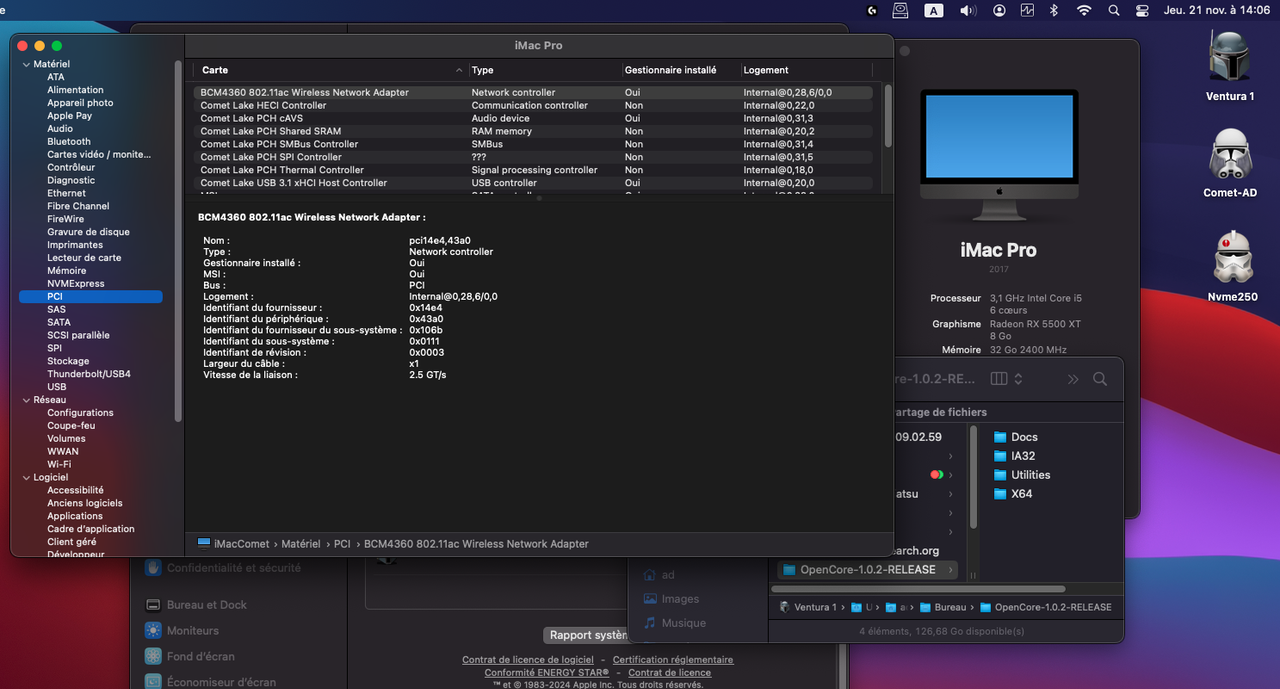Select the Finder column view icon
The image size is (1280, 689).
[998, 379]
